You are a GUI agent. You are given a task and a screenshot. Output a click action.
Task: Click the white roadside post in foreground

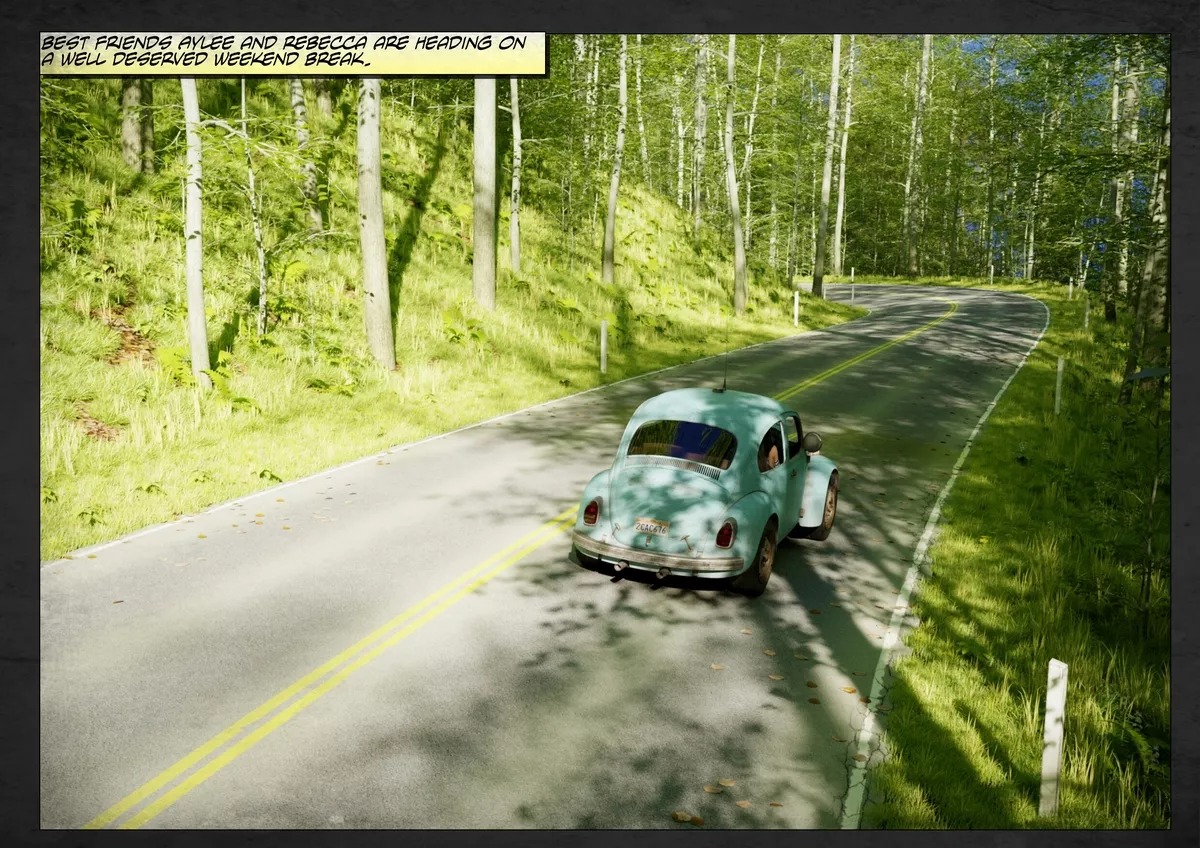point(1053,737)
